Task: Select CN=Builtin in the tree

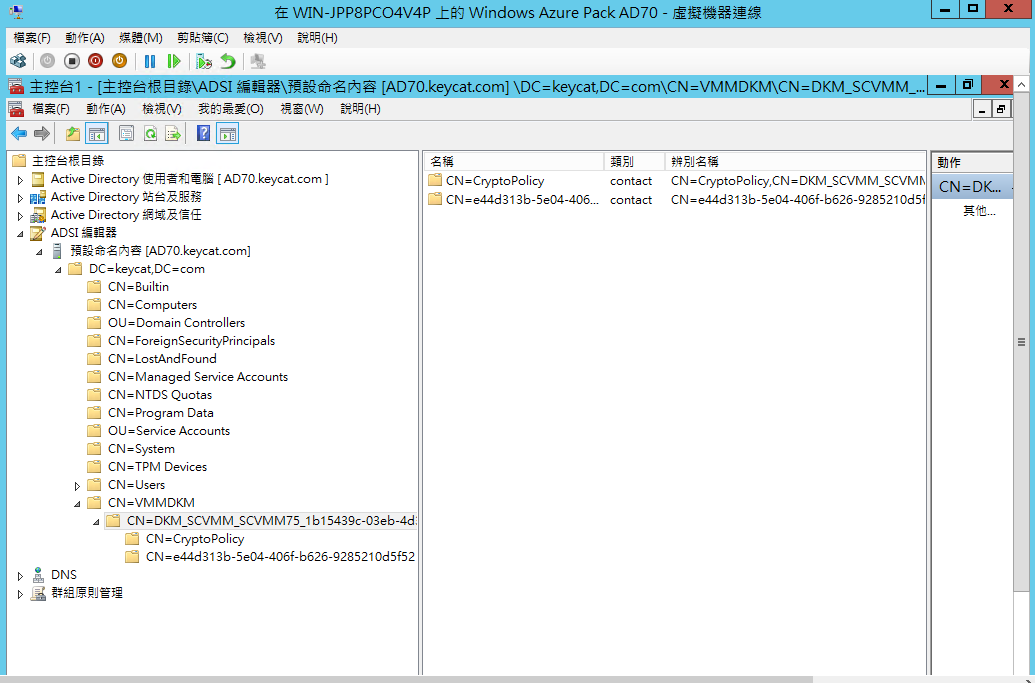Action: tap(138, 287)
